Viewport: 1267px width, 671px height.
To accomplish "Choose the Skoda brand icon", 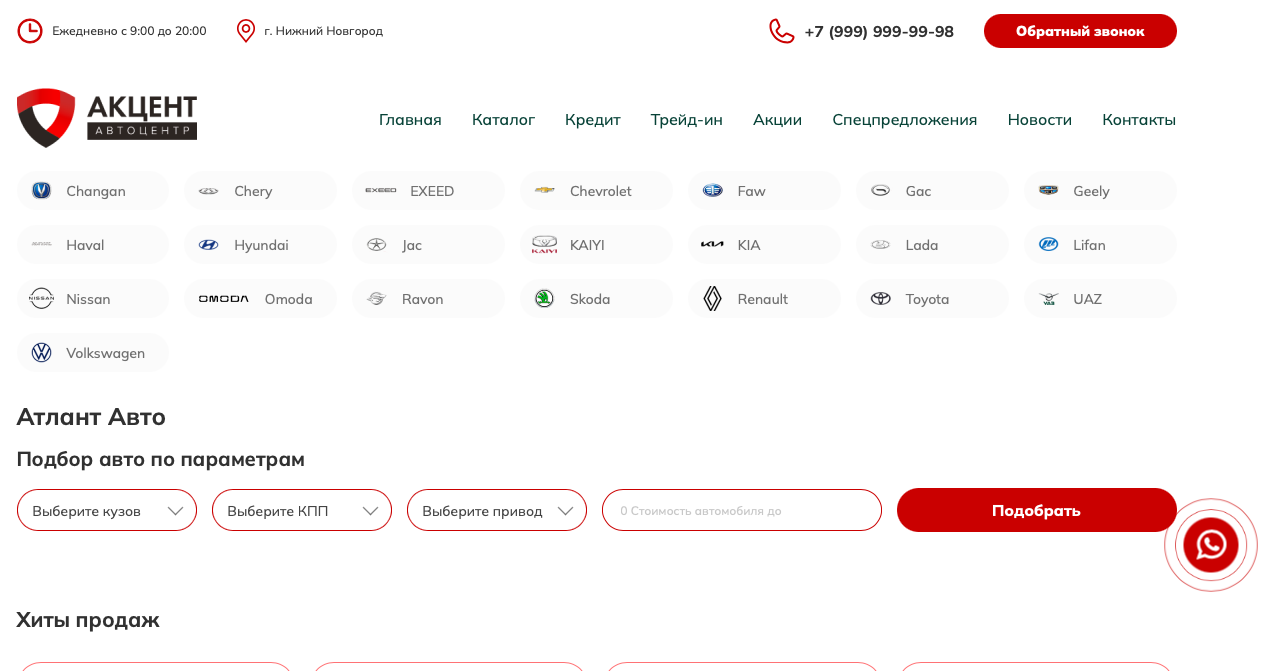I will tap(544, 299).
